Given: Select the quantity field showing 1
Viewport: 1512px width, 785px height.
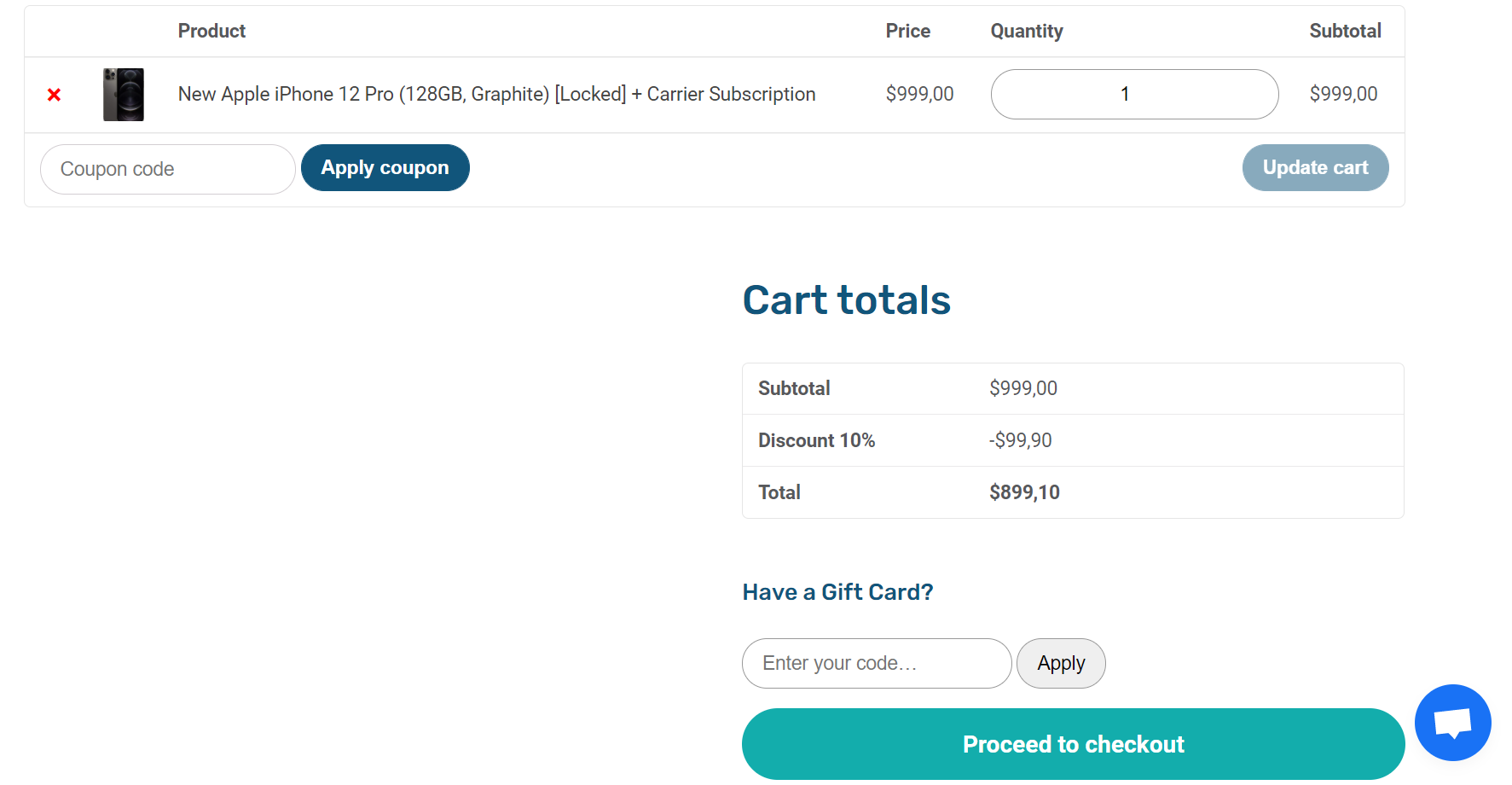Looking at the screenshot, I should click(x=1134, y=94).
